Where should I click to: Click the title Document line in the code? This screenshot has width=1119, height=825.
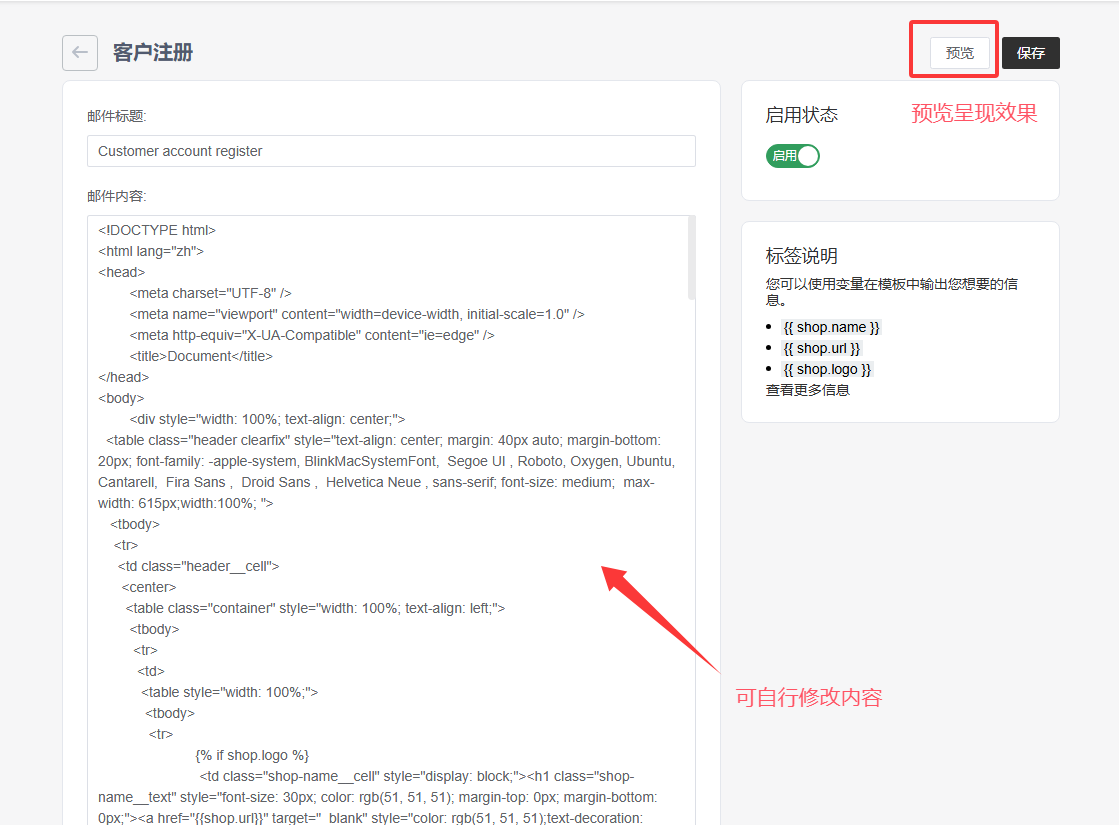(x=201, y=356)
